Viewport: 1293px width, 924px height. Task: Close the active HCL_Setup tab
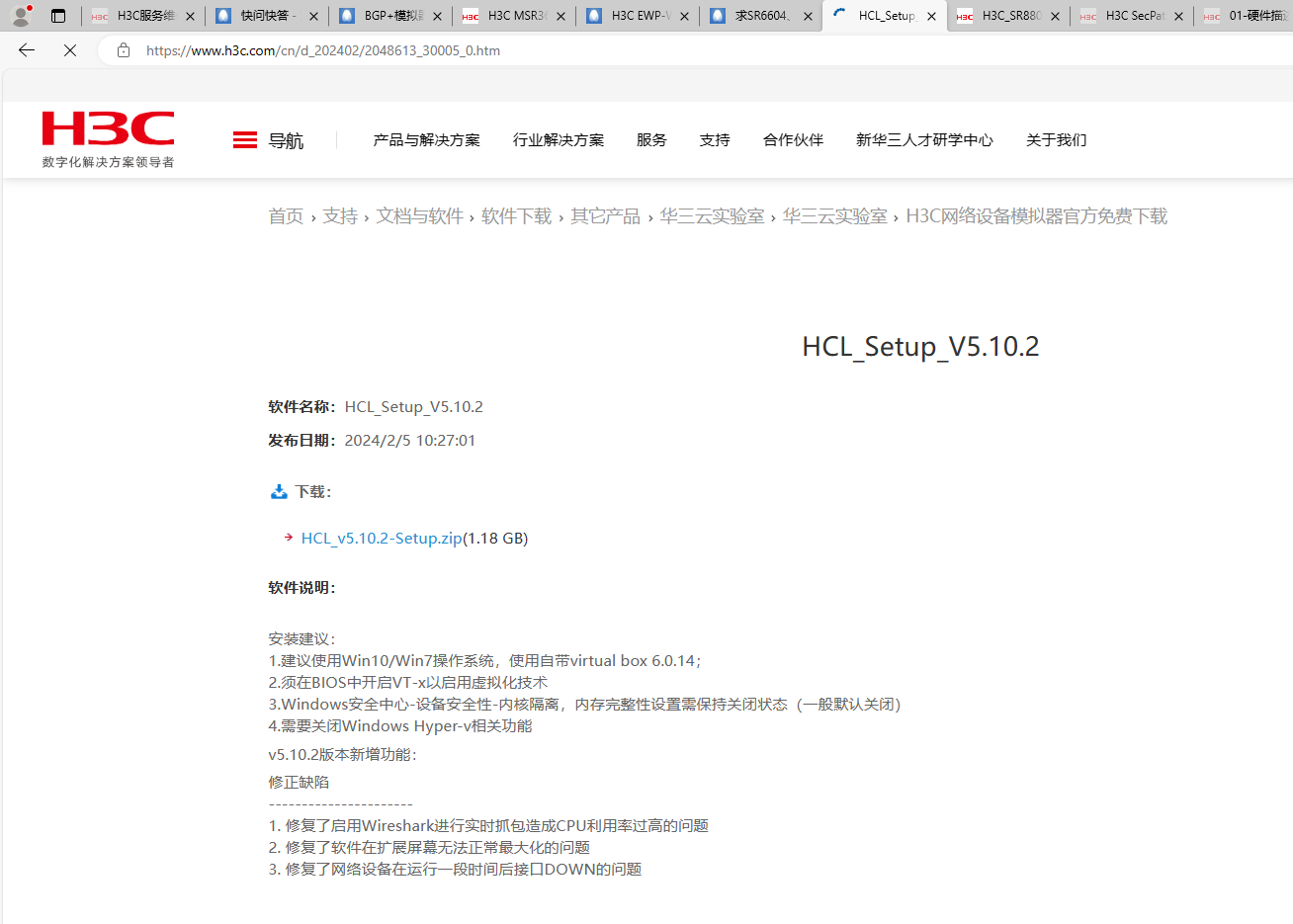(x=931, y=16)
